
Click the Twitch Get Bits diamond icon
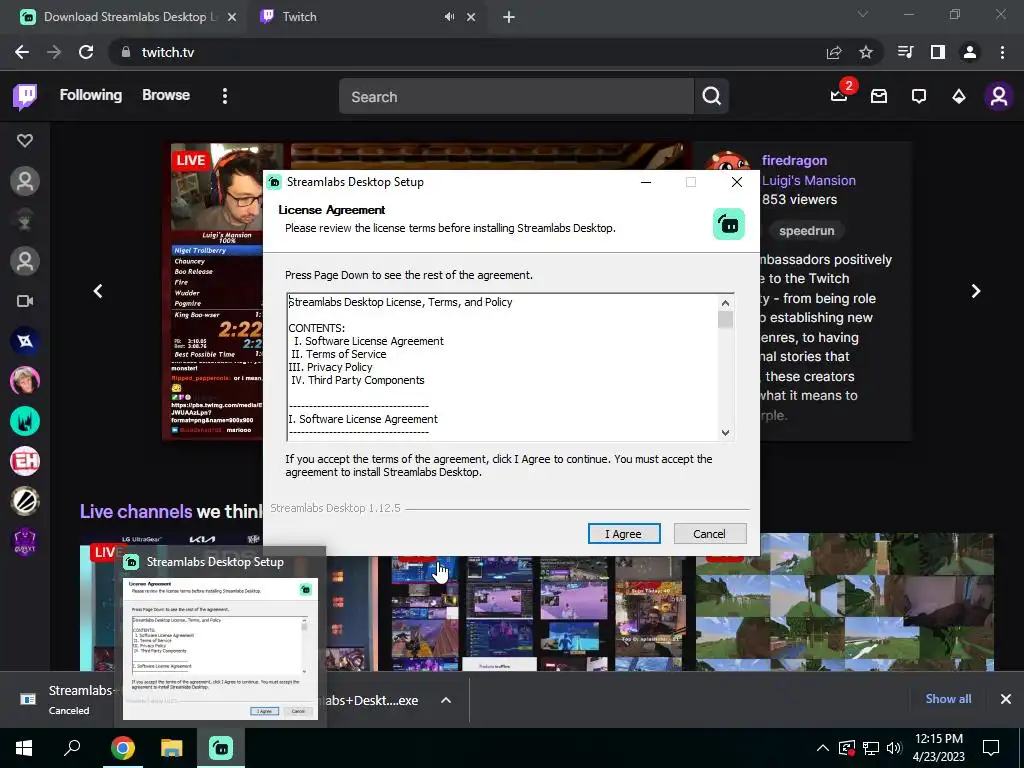(x=959, y=97)
